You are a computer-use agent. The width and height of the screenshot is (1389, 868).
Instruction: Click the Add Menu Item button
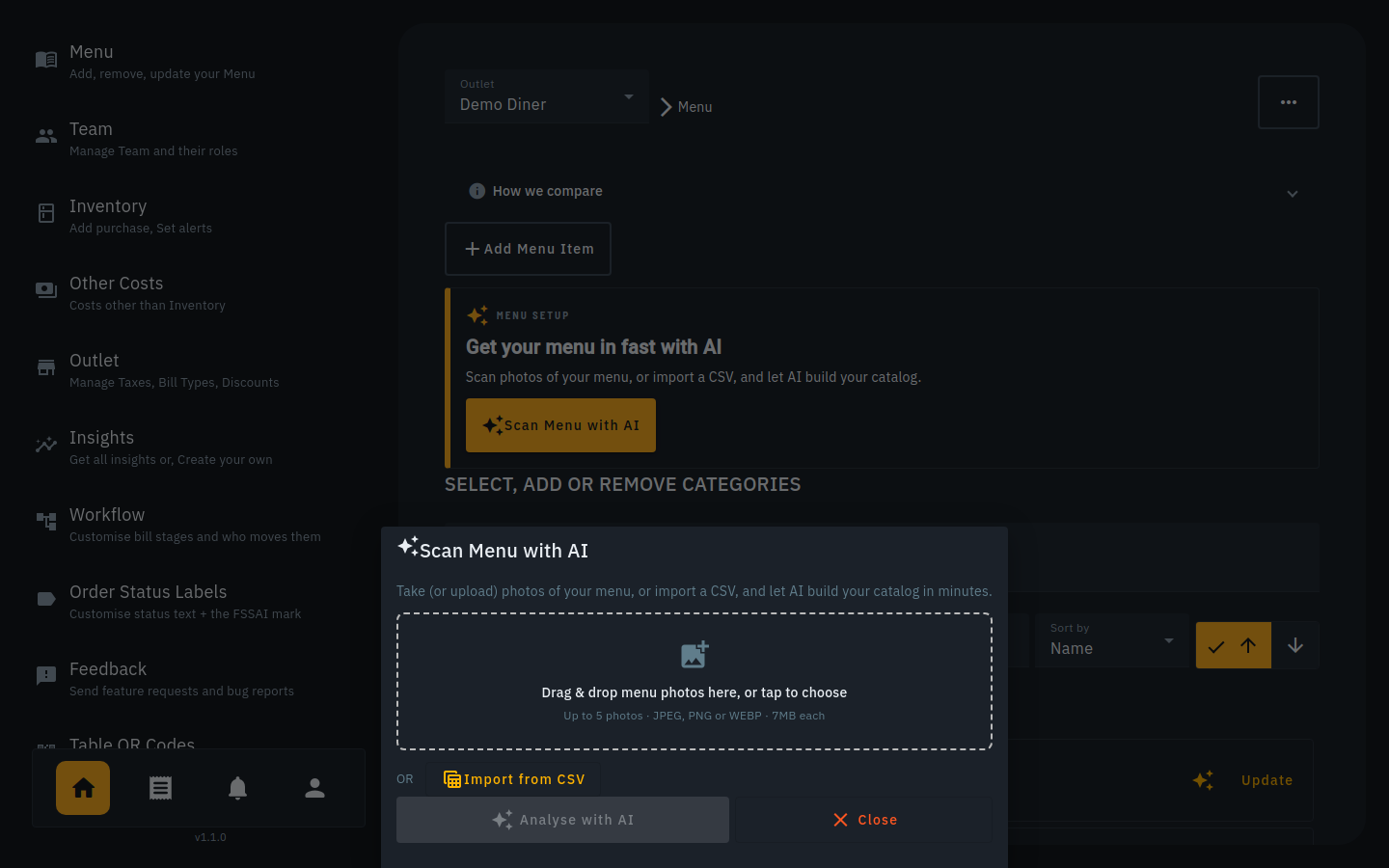pos(528,249)
